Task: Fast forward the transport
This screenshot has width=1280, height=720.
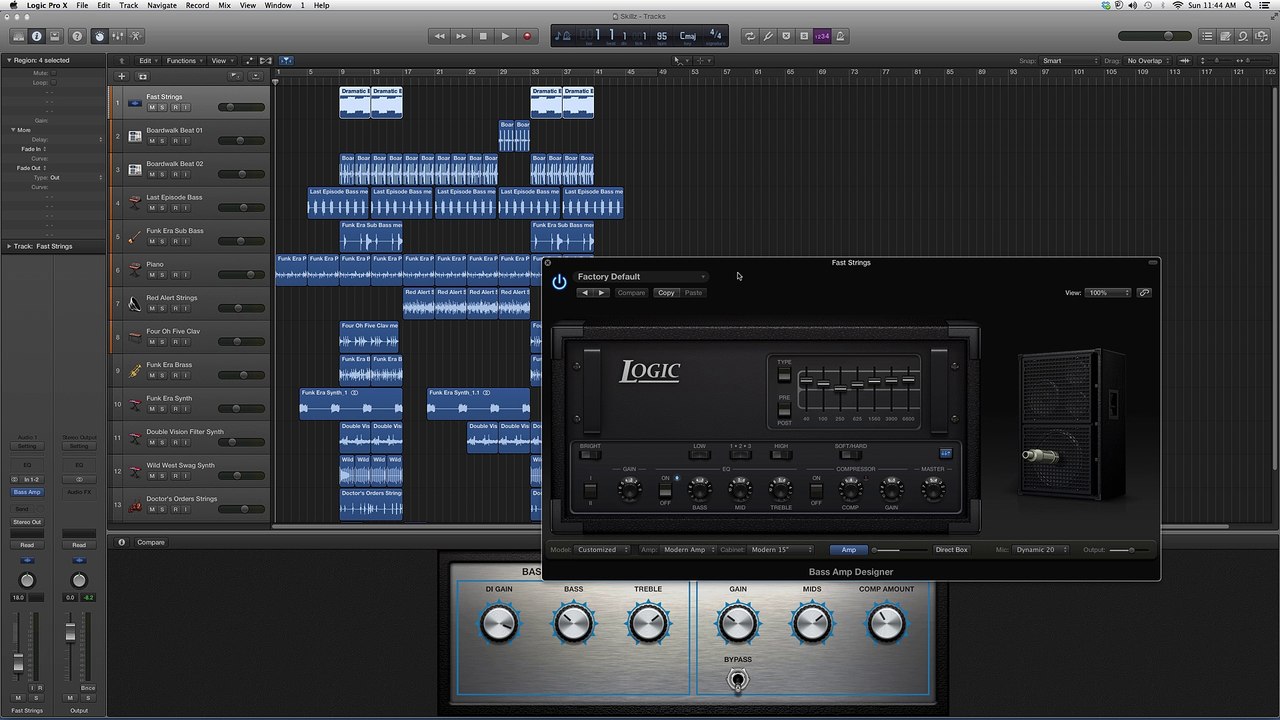Action: point(461,36)
